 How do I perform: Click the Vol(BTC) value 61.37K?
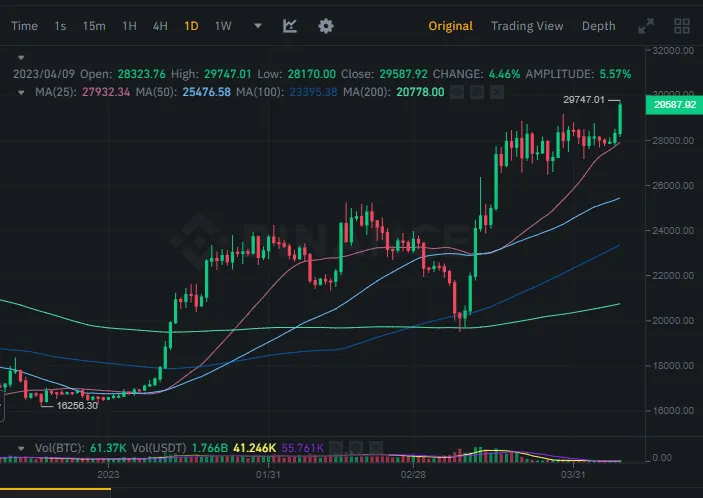[108, 448]
